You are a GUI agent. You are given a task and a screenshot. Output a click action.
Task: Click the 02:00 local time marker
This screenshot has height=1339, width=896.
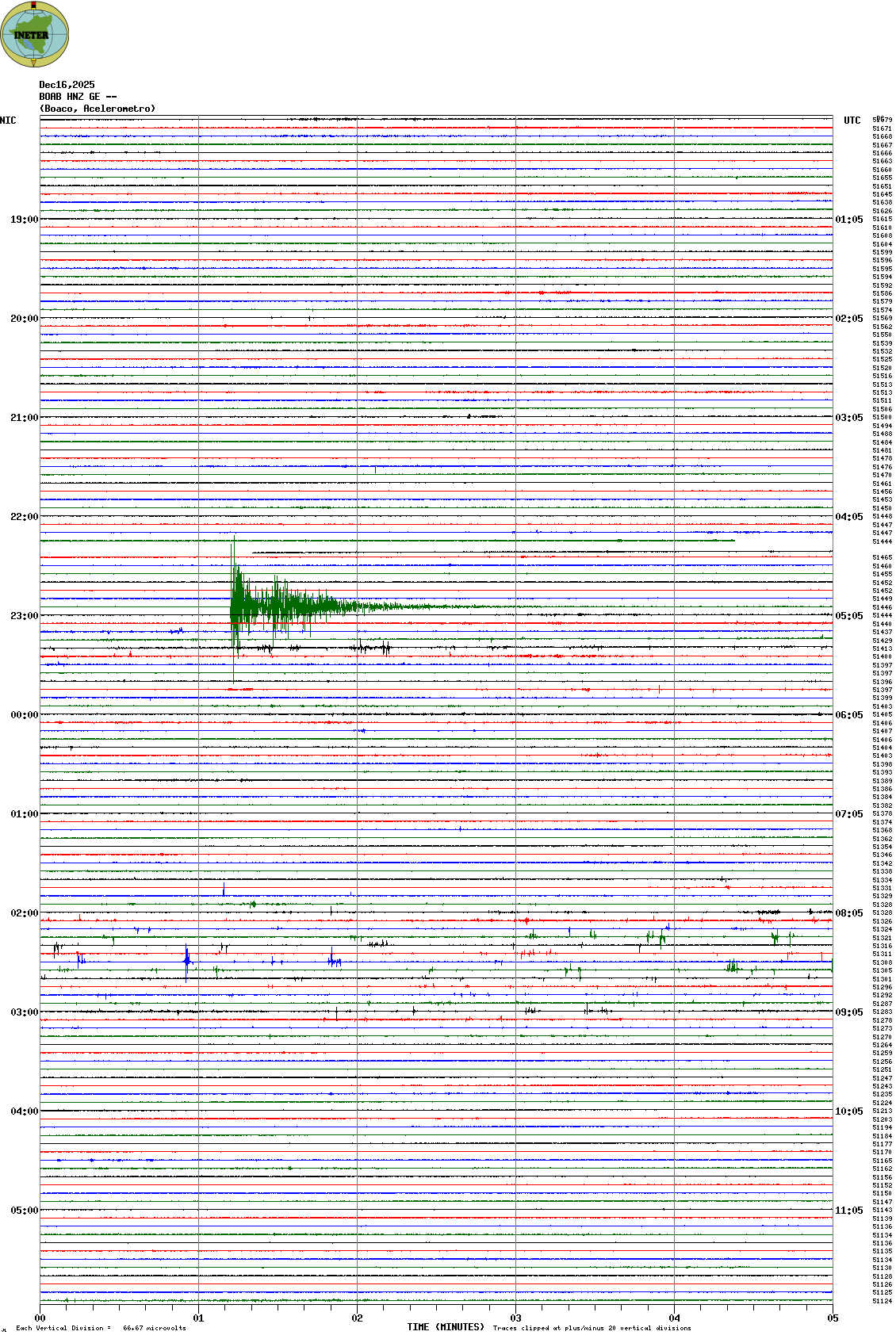[24, 913]
